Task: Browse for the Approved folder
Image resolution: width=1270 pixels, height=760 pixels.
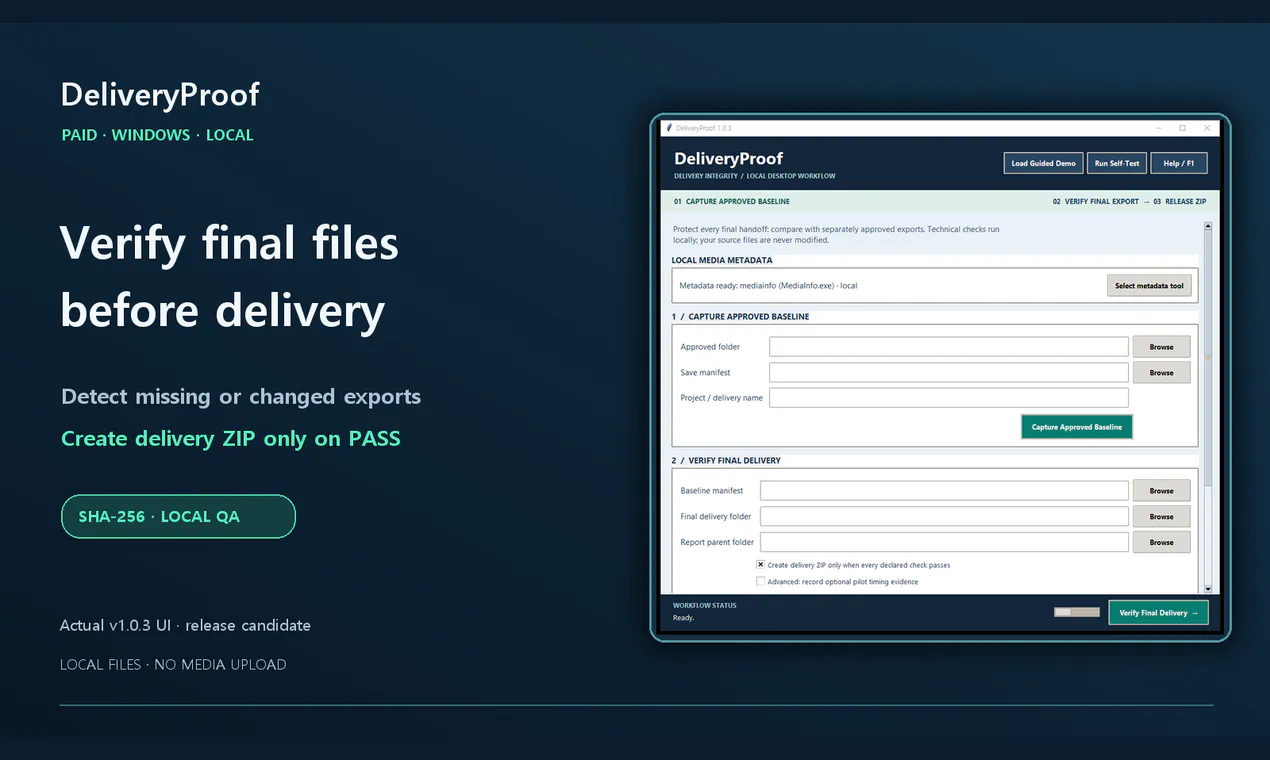Action: pyautogui.click(x=1161, y=347)
